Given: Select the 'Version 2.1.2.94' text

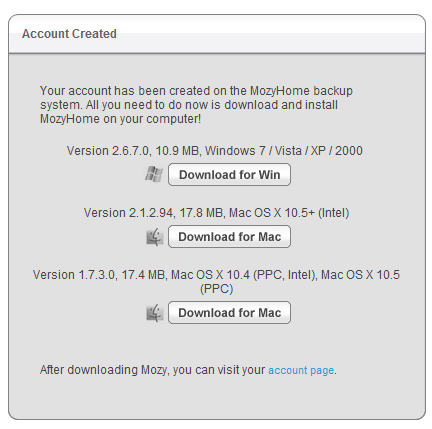Looking at the screenshot, I should pyautogui.click(x=129, y=213).
